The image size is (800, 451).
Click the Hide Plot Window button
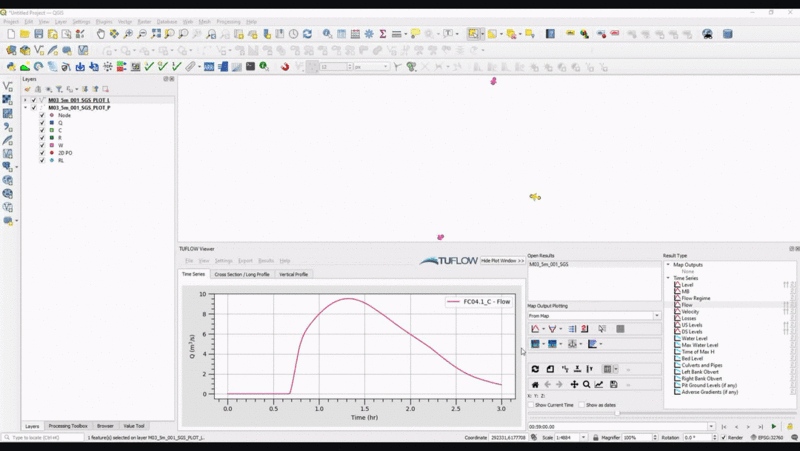[502, 260]
